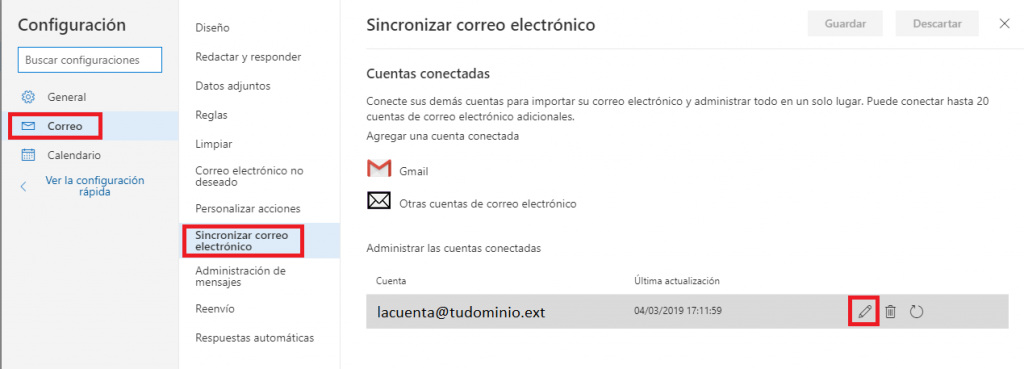Viewport: 1024px width, 369px height.
Task: Refresh the connected account with circular arrow
Action: [916, 312]
